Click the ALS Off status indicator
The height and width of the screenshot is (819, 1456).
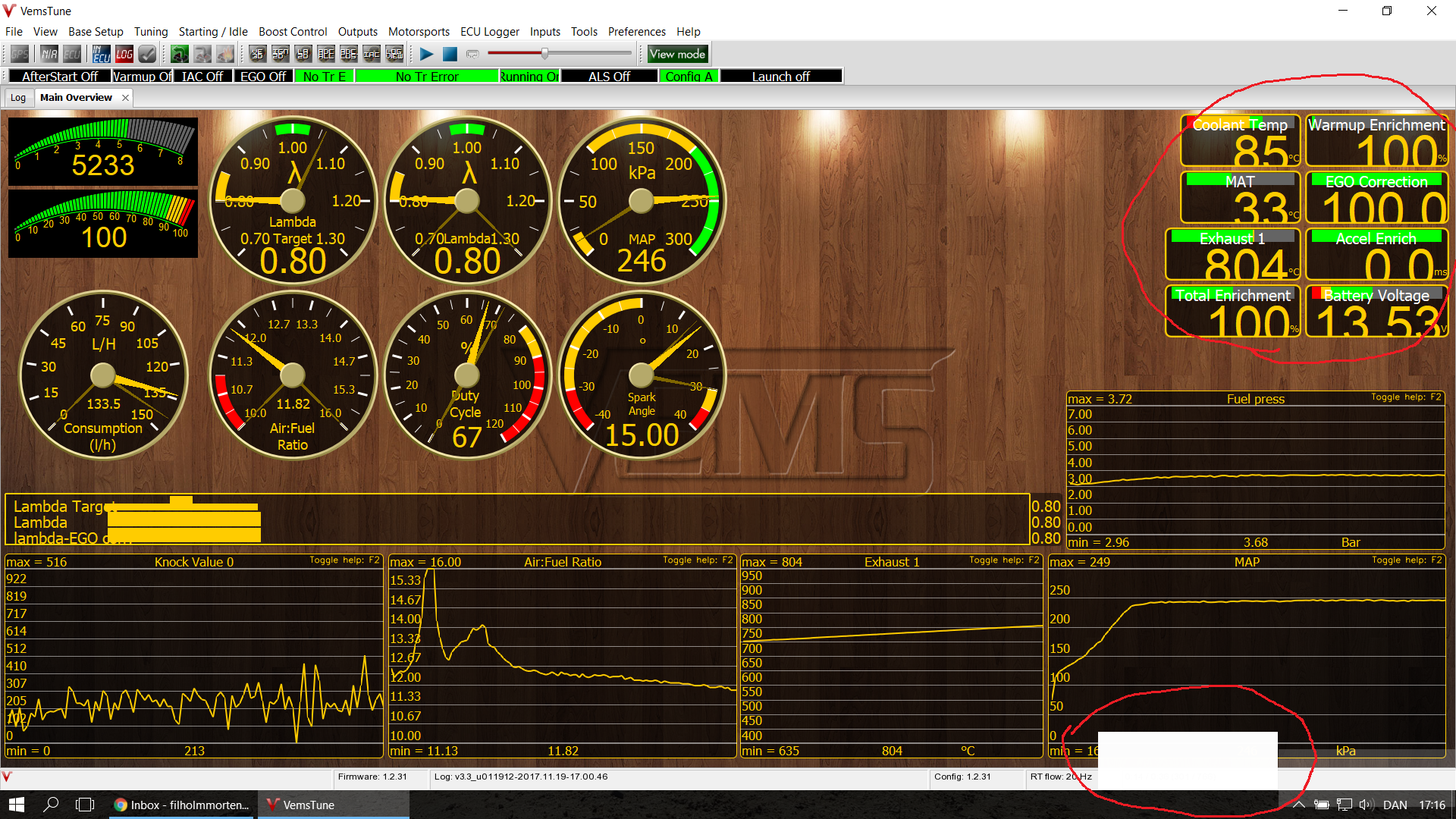pyautogui.click(x=609, y=76)
